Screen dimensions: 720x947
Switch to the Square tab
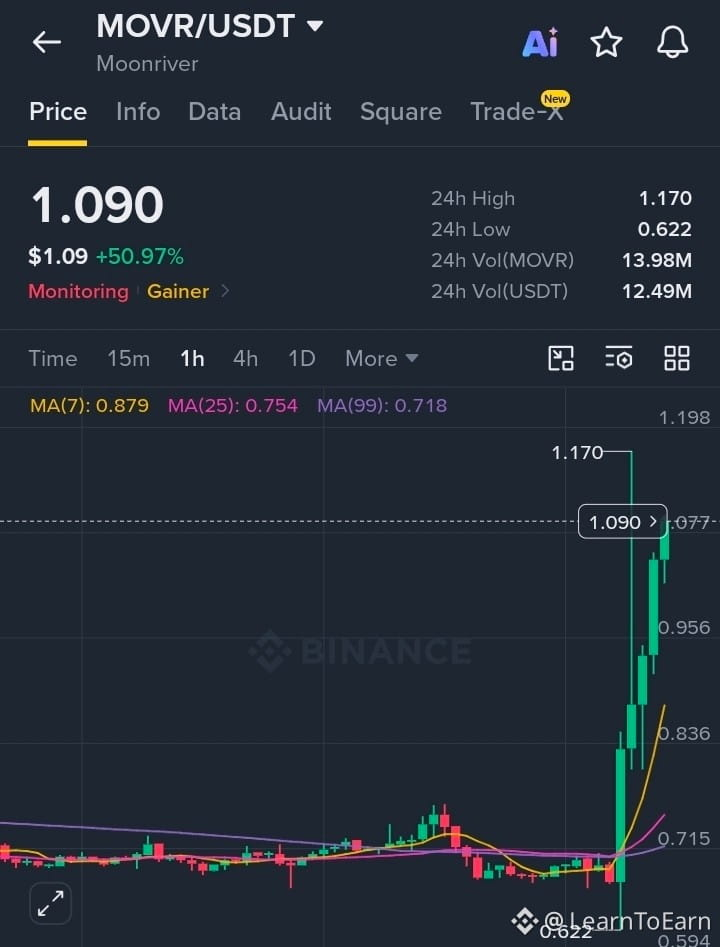(x=400, y=112)
